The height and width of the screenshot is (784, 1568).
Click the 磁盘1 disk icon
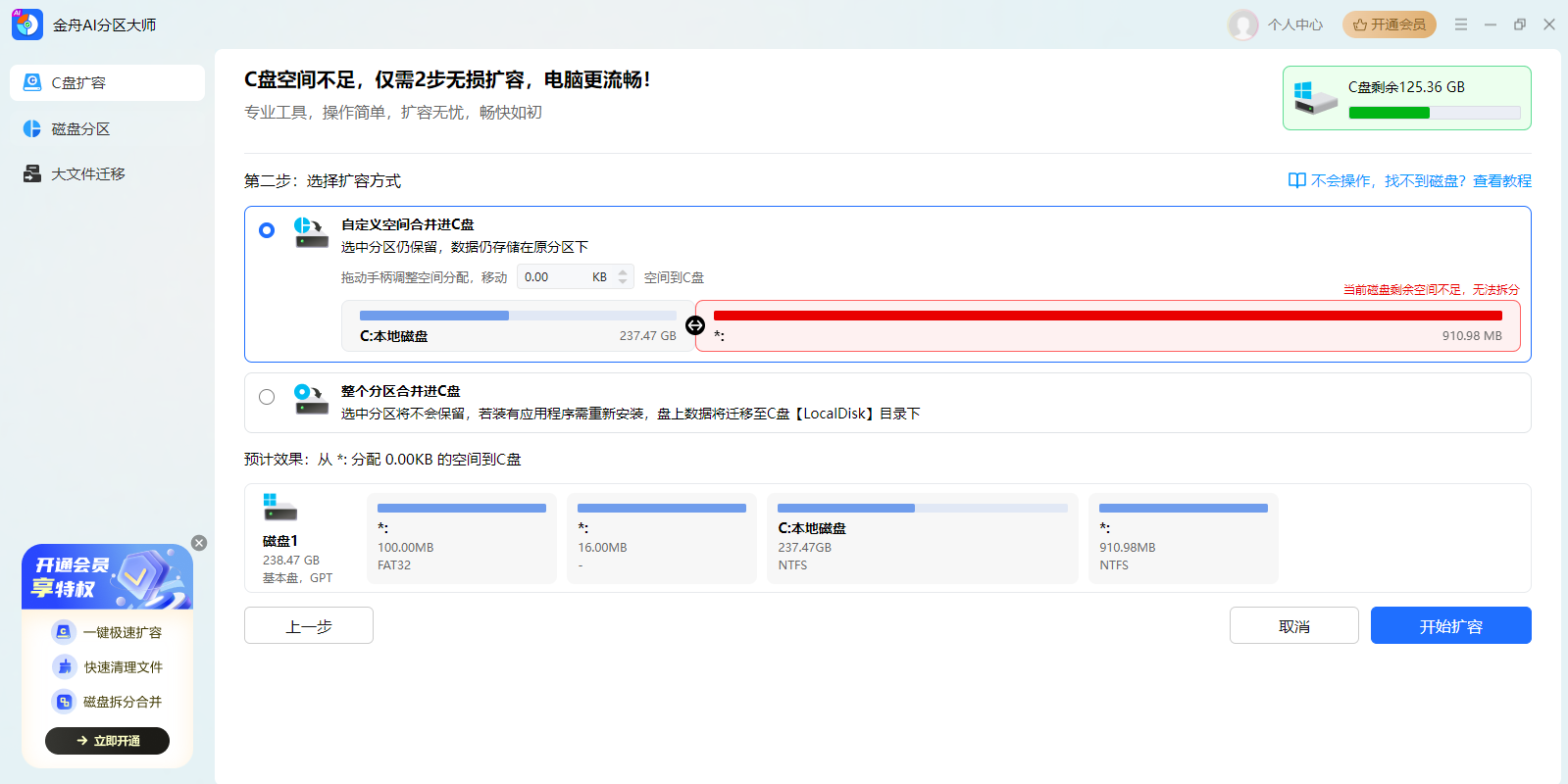[x=279, y=508]
